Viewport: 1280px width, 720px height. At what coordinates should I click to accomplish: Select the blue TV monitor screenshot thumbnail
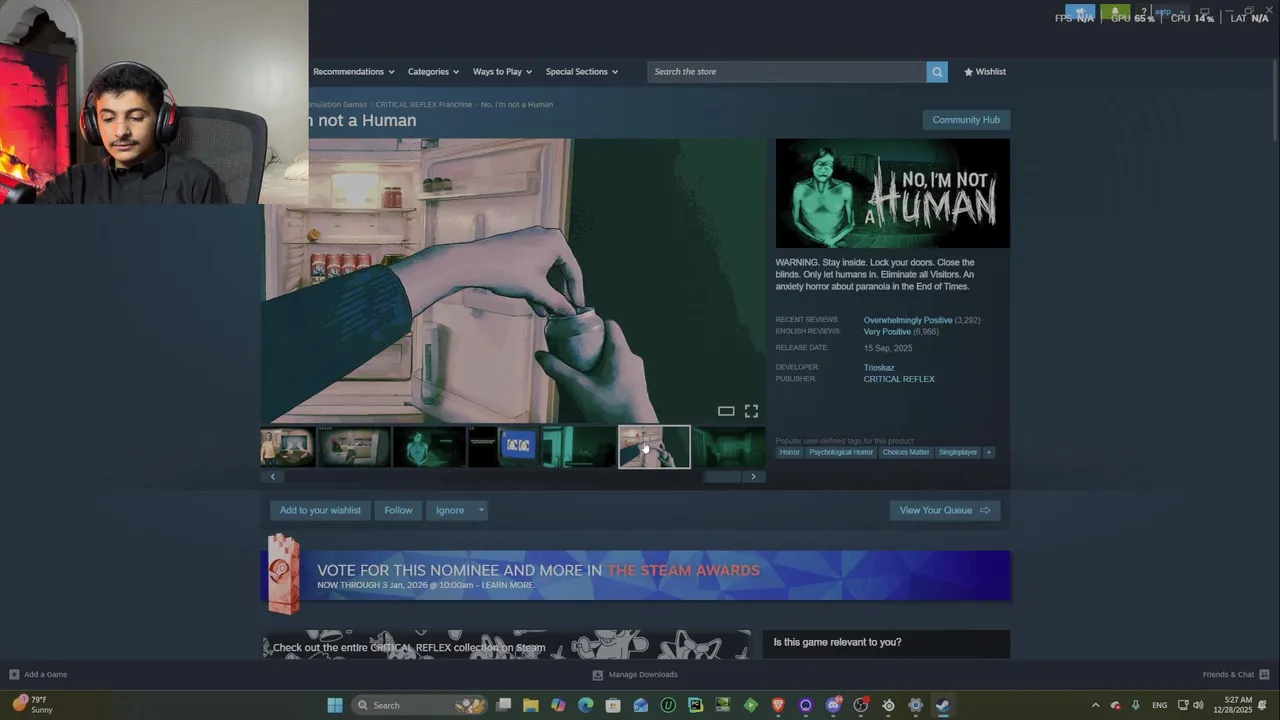pos(504,447)
